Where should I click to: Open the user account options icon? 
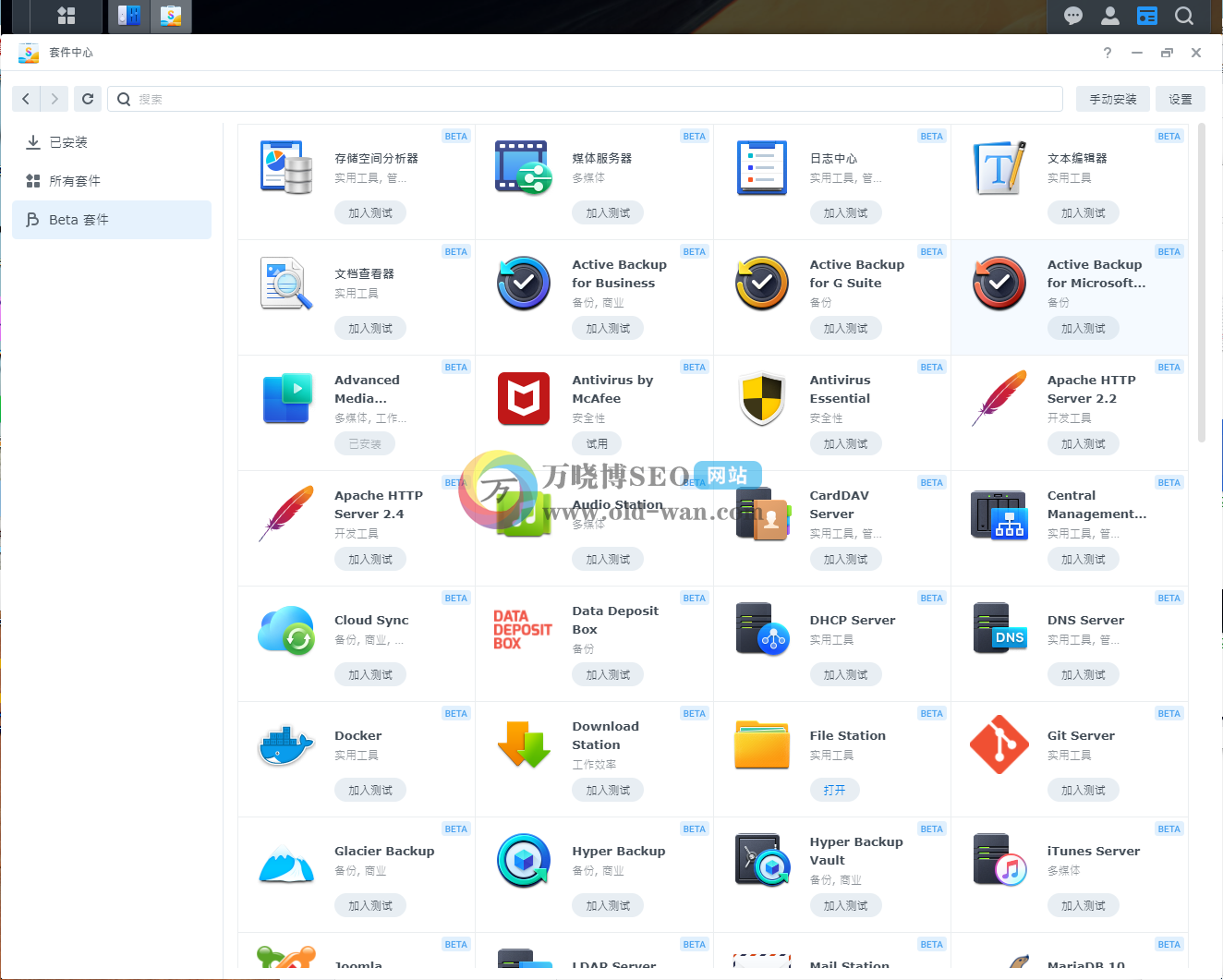(x=1110, y=16)
